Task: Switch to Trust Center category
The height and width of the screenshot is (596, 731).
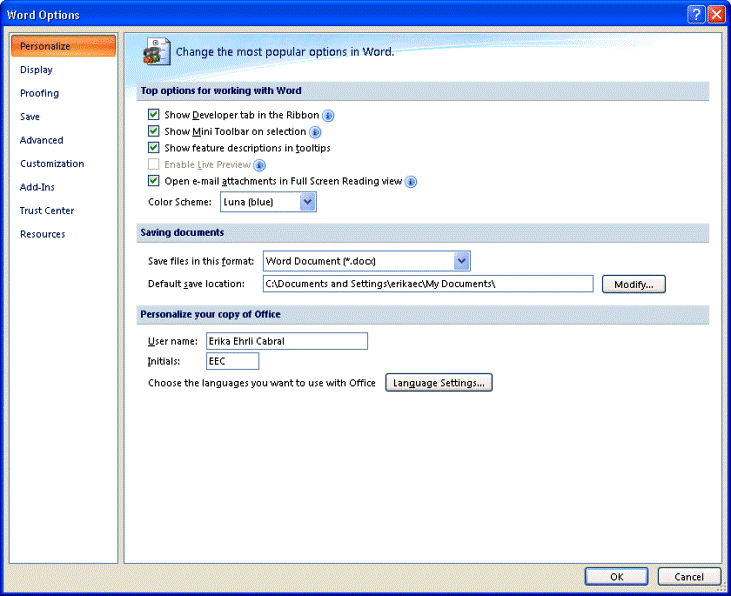Action: (x=47, y=210)
